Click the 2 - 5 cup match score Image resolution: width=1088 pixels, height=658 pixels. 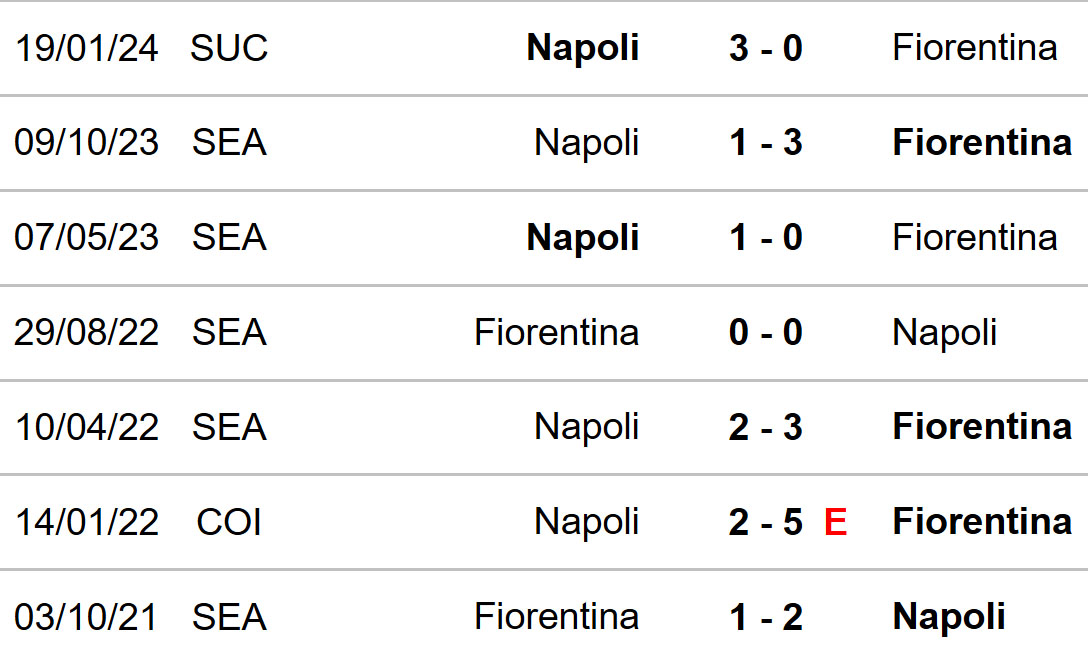pos(766,522)
